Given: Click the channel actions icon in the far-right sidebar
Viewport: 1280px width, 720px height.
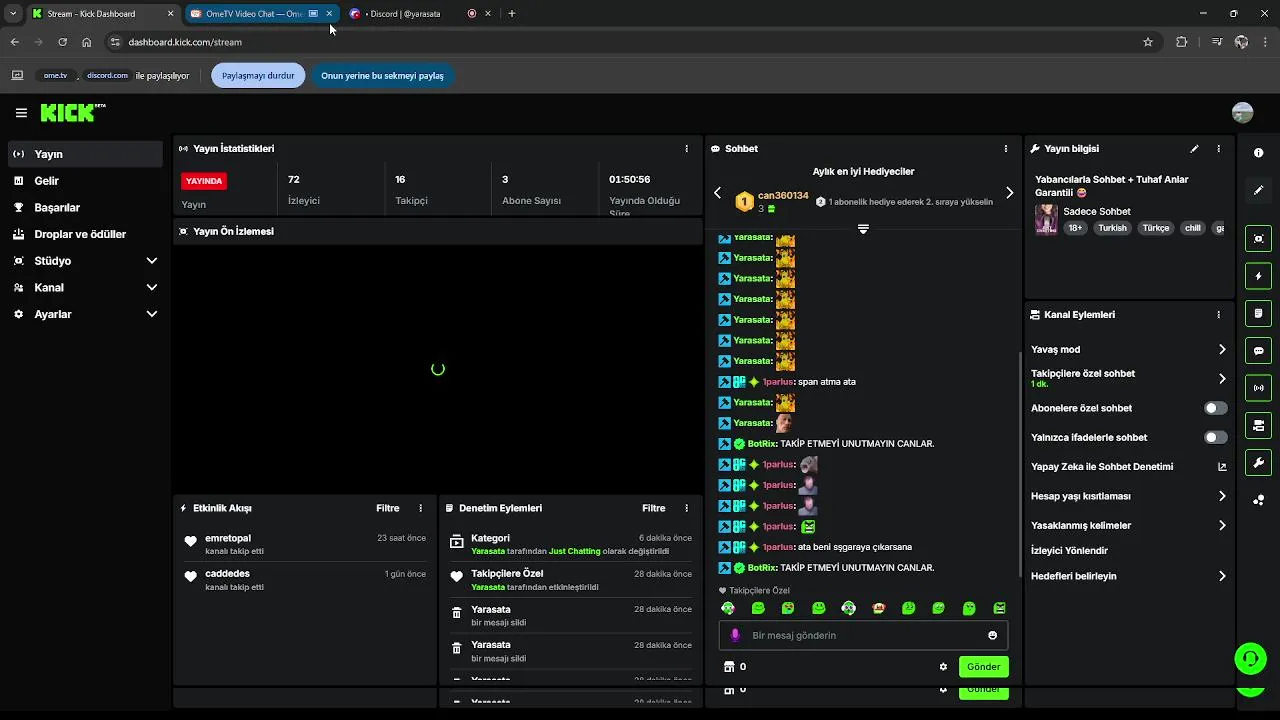Looking at the screenshot, I should tap(1258, 425).
